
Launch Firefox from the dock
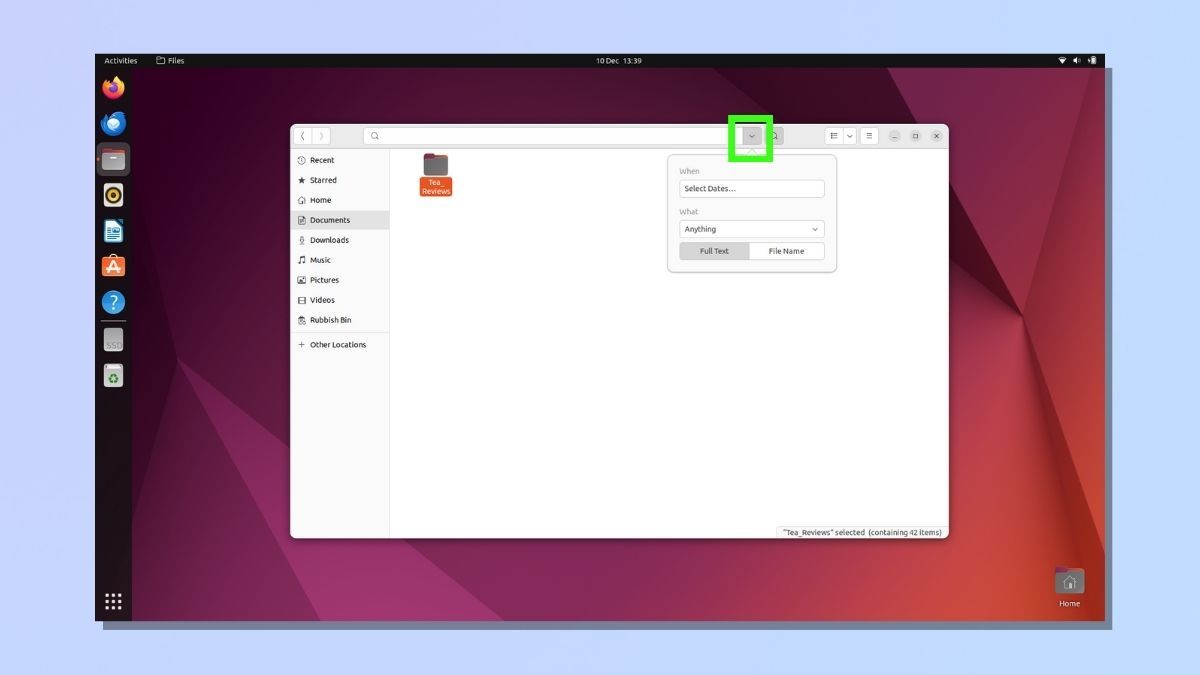[x=113, y=87]
